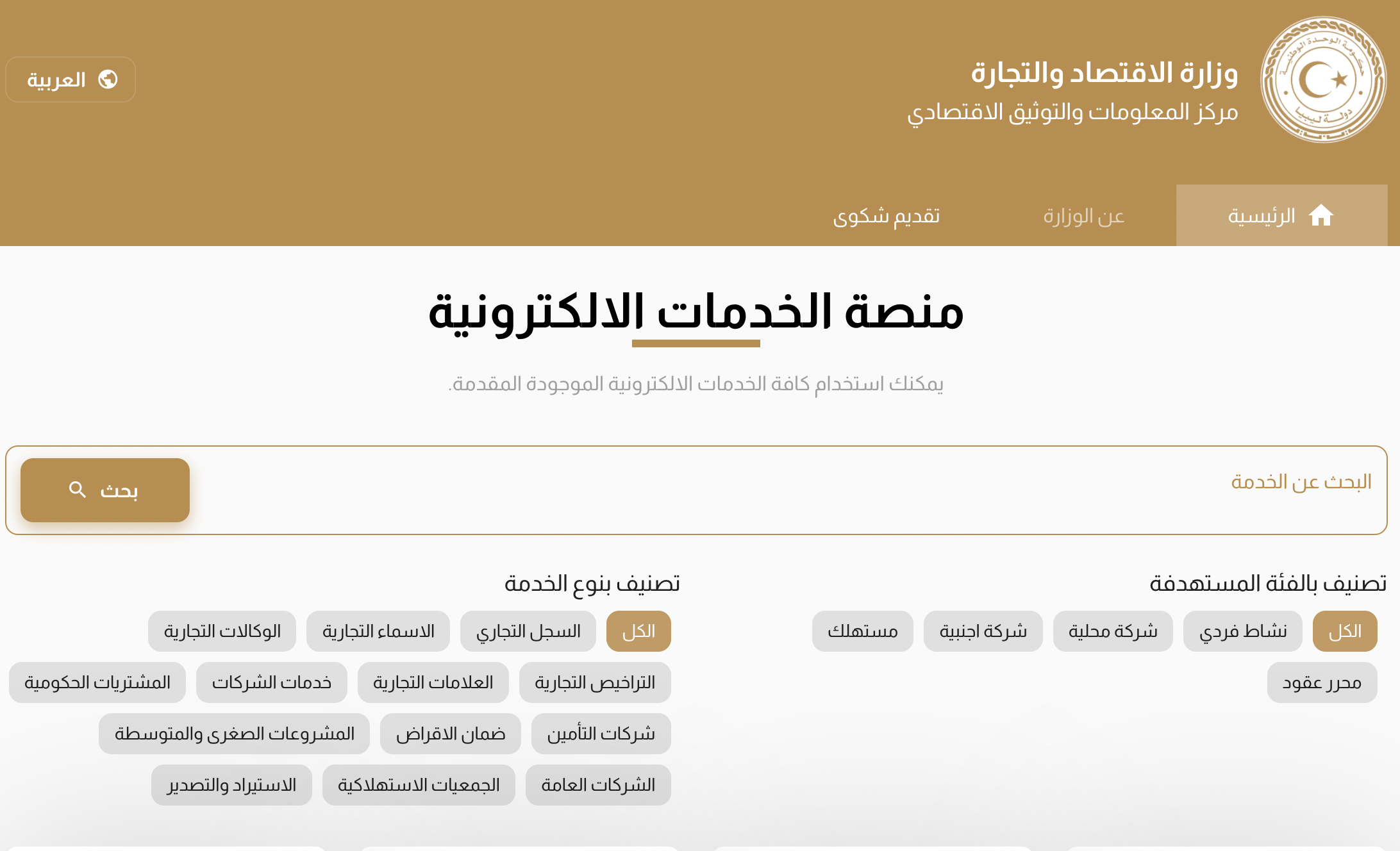Screen dimensions: 1400x851
Task: Click the home icon in الرئيسية tab
Action: pos(1321,215)
